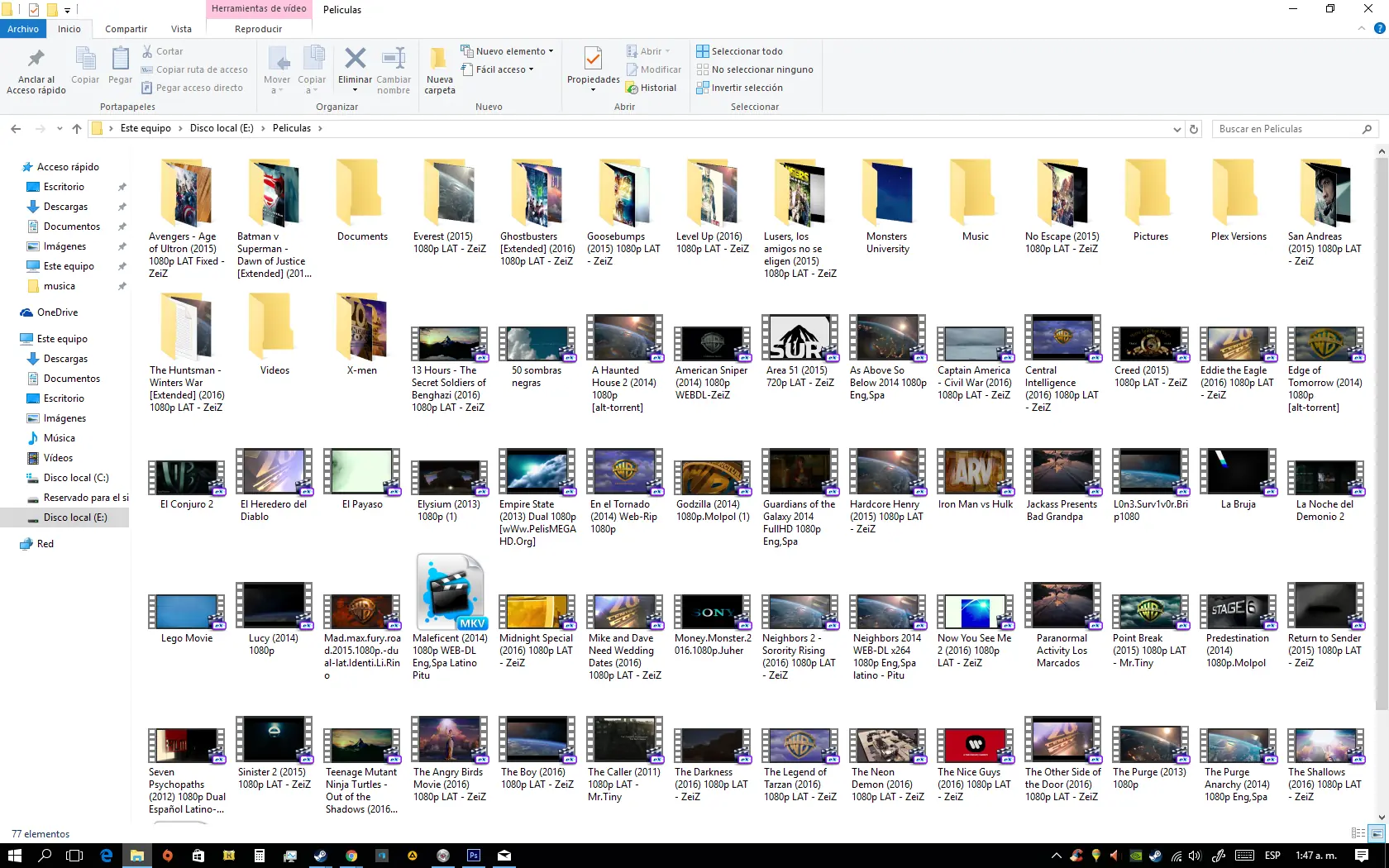
Task: Select Red in the navigation pane
Action: pos(45,544)
